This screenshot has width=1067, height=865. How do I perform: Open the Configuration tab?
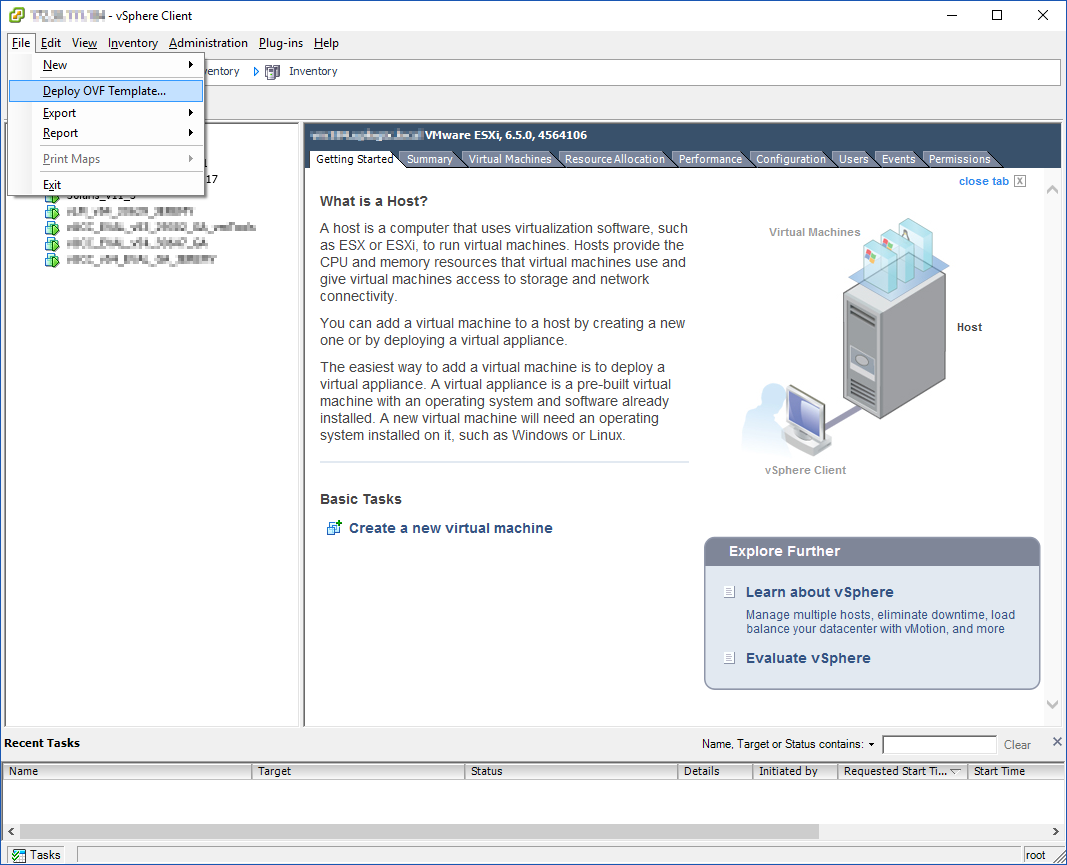[x=791, y=159]
